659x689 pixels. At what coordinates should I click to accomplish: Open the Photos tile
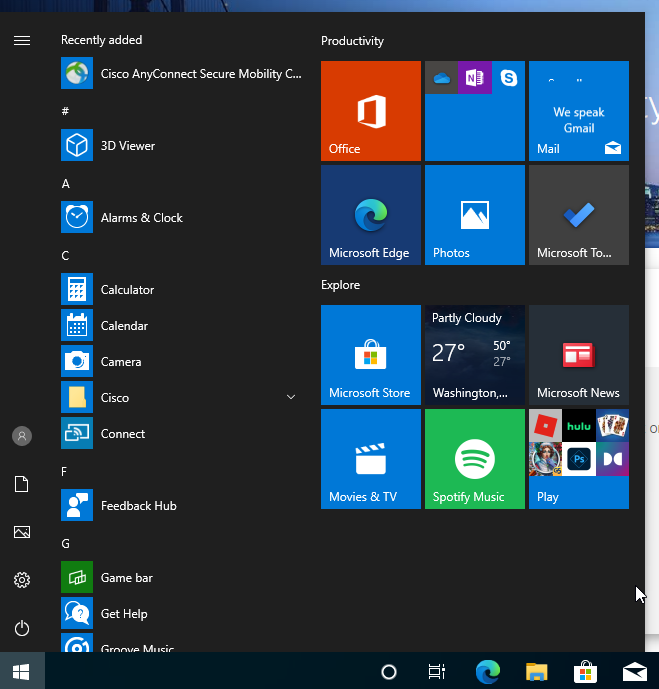pos(475,215)
